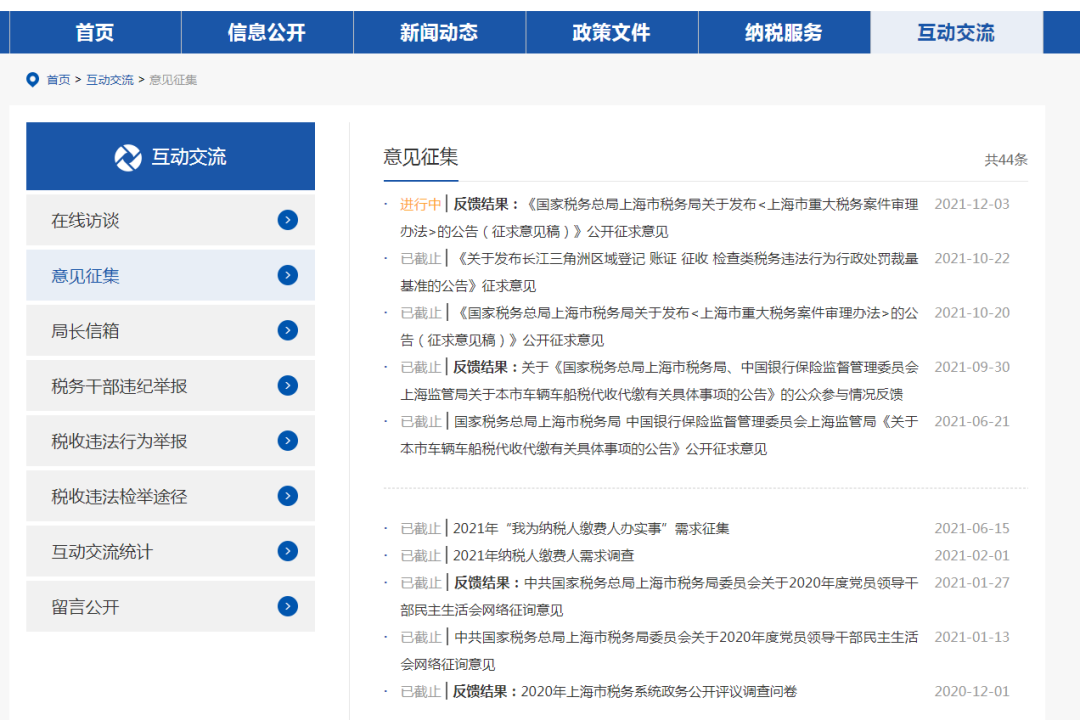Click the 意见征集 breadcrumb text
1080x720 pixels.
click(x=174, y=80)
